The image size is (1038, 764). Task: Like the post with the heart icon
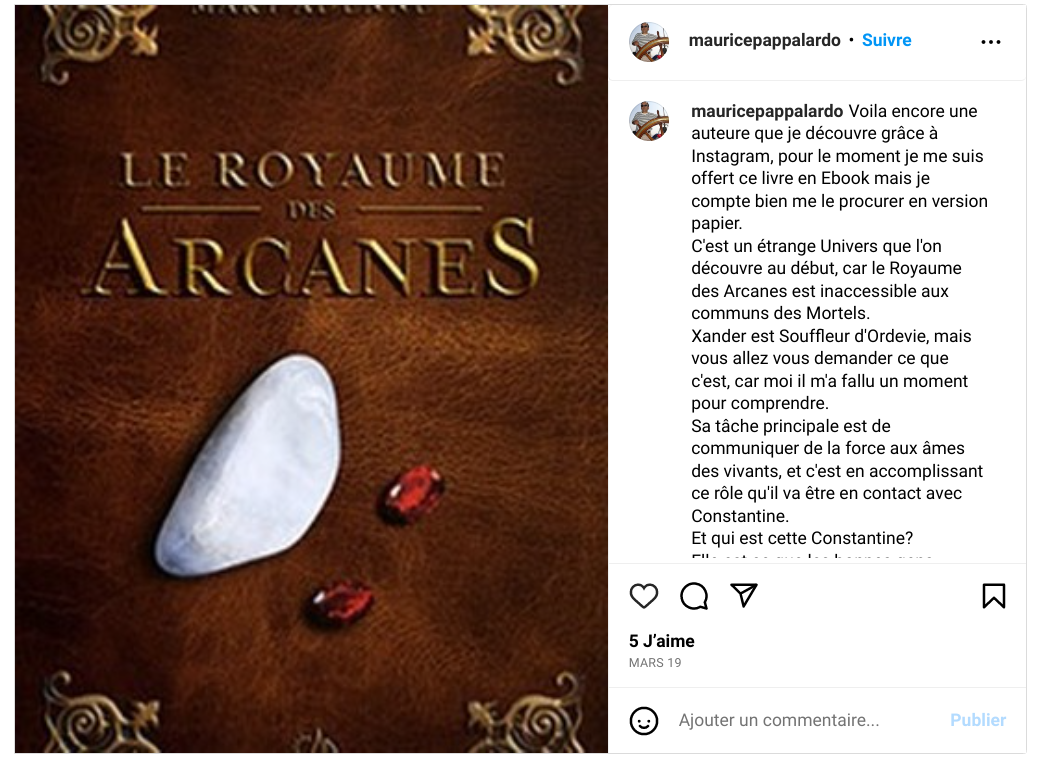(x=643, y=596)
